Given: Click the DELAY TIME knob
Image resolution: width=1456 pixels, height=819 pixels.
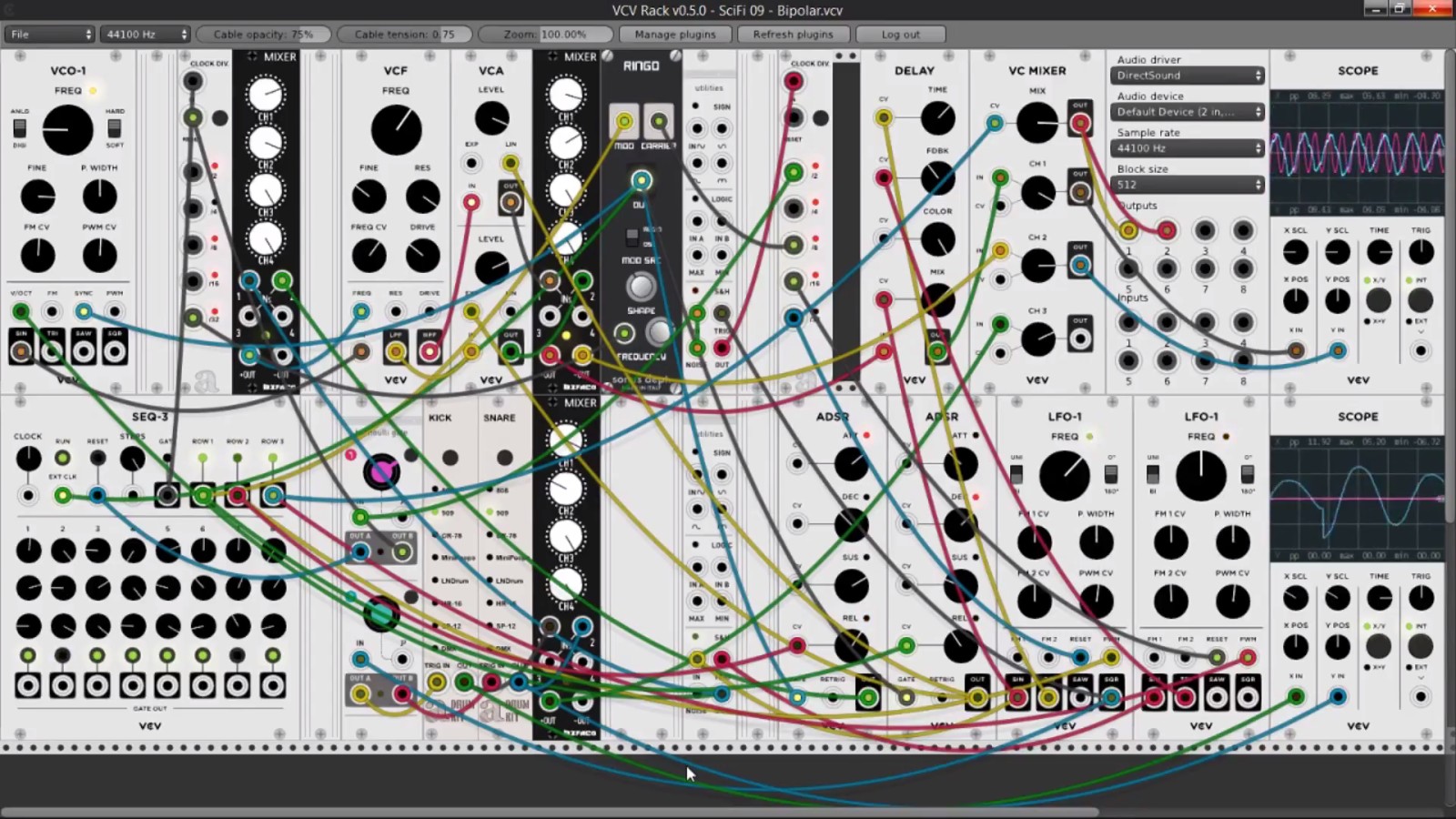Looking at the screenshot, I should [x=937, y=118].
